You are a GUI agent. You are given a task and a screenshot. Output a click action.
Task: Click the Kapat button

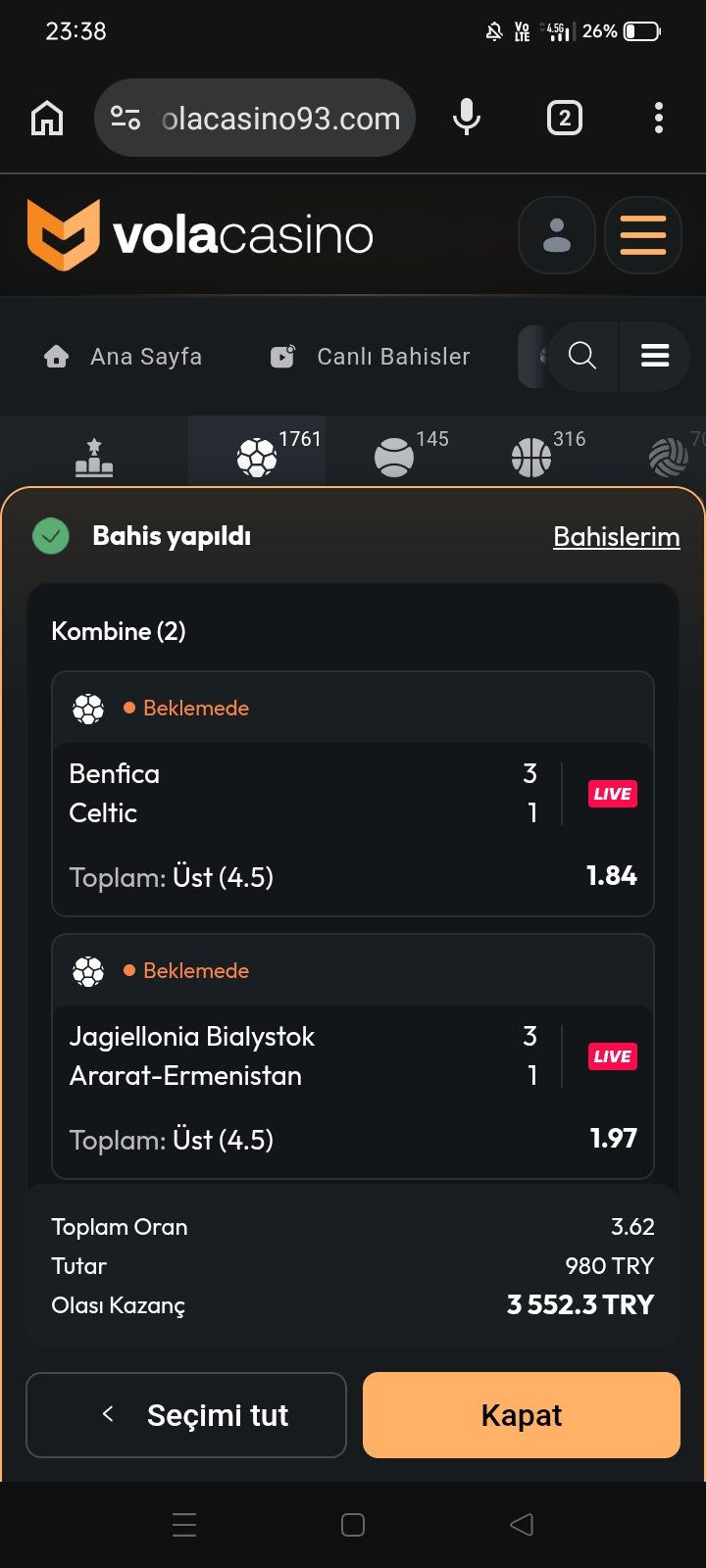[x=522, y=1415]
